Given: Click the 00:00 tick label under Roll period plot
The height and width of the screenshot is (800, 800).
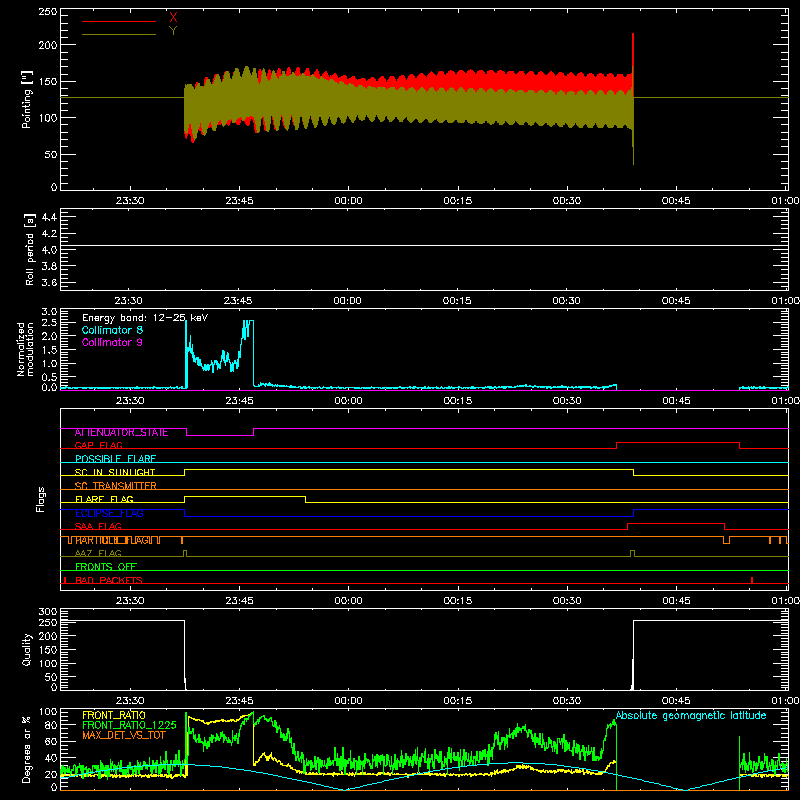Looking at the screenshot, I should click(x=347, y=301).
